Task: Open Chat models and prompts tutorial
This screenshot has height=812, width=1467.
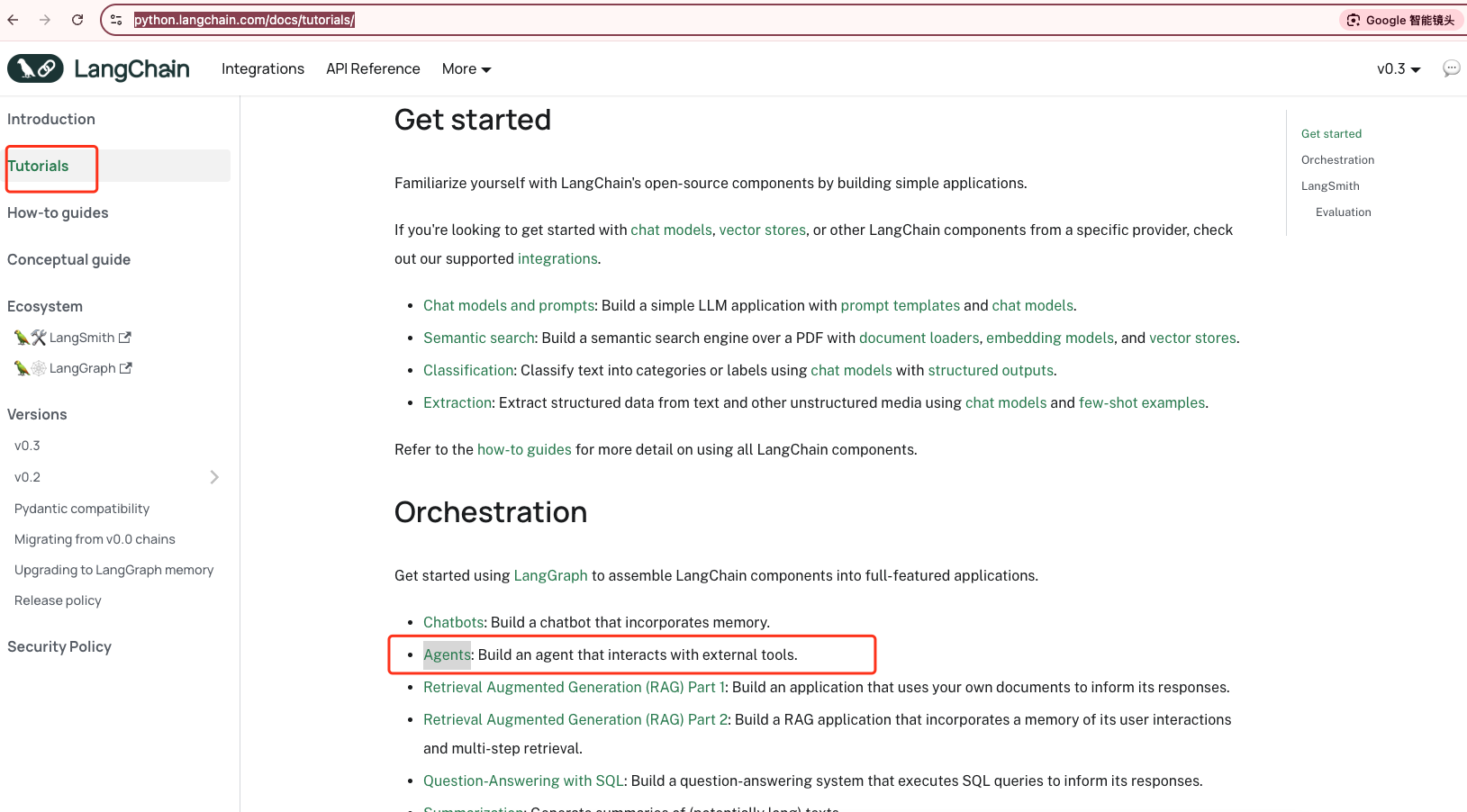Action: [509, 305]
